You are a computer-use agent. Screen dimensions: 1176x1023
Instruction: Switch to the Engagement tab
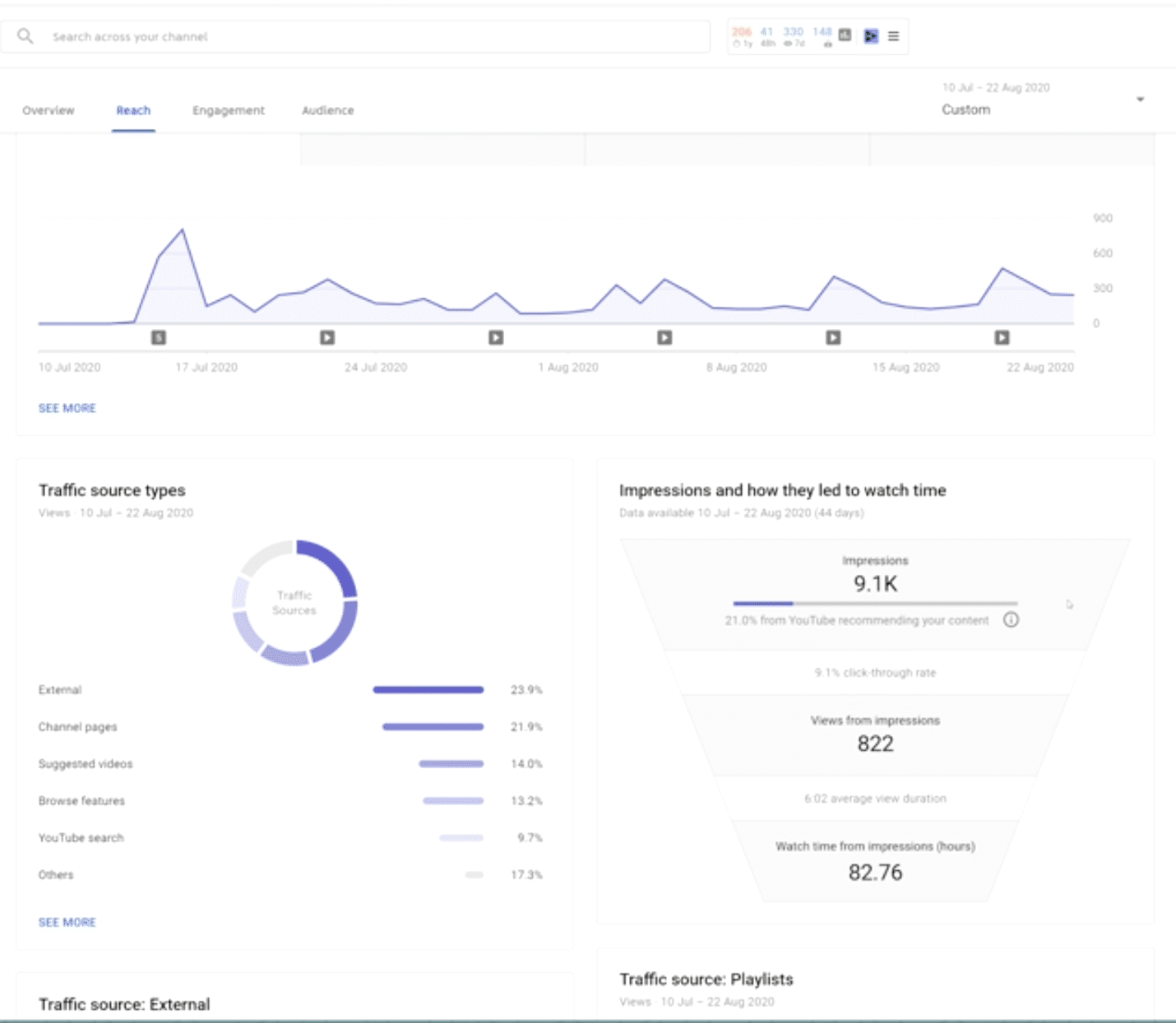pos(229,110)
